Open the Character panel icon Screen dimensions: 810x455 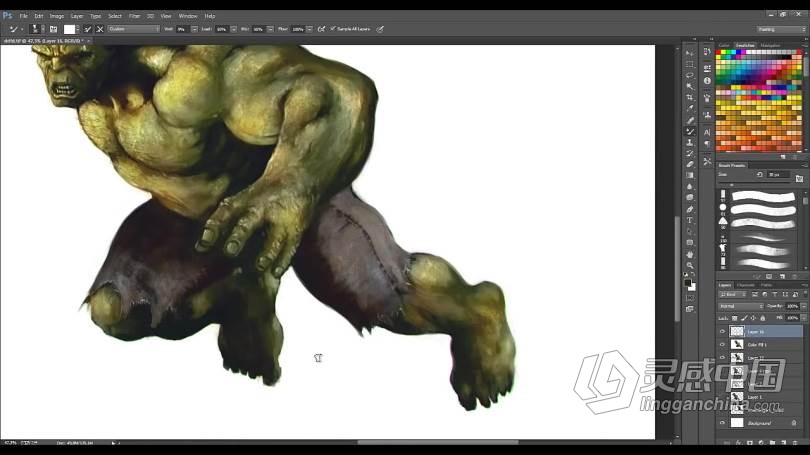tap(707, 132)
